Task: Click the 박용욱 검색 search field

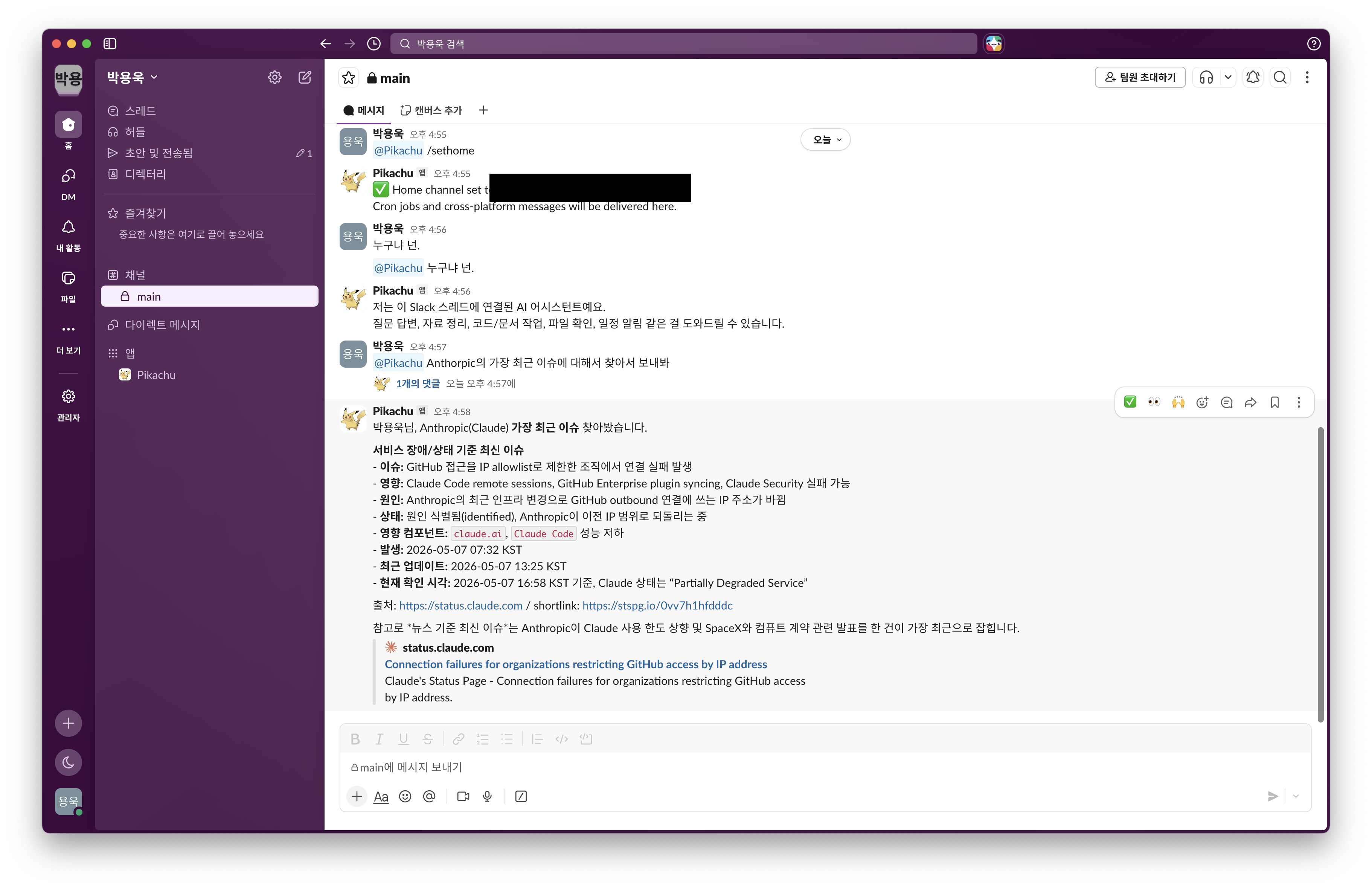Action: click(684, 44)
